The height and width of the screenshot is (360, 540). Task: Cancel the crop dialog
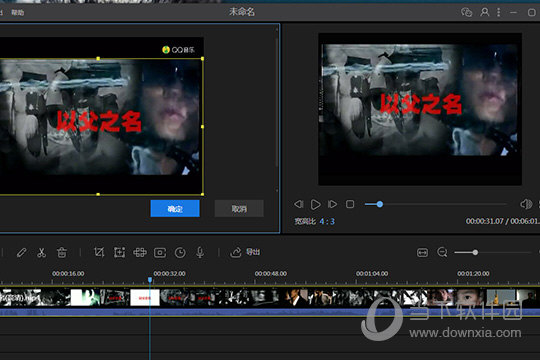coord(239,208)
